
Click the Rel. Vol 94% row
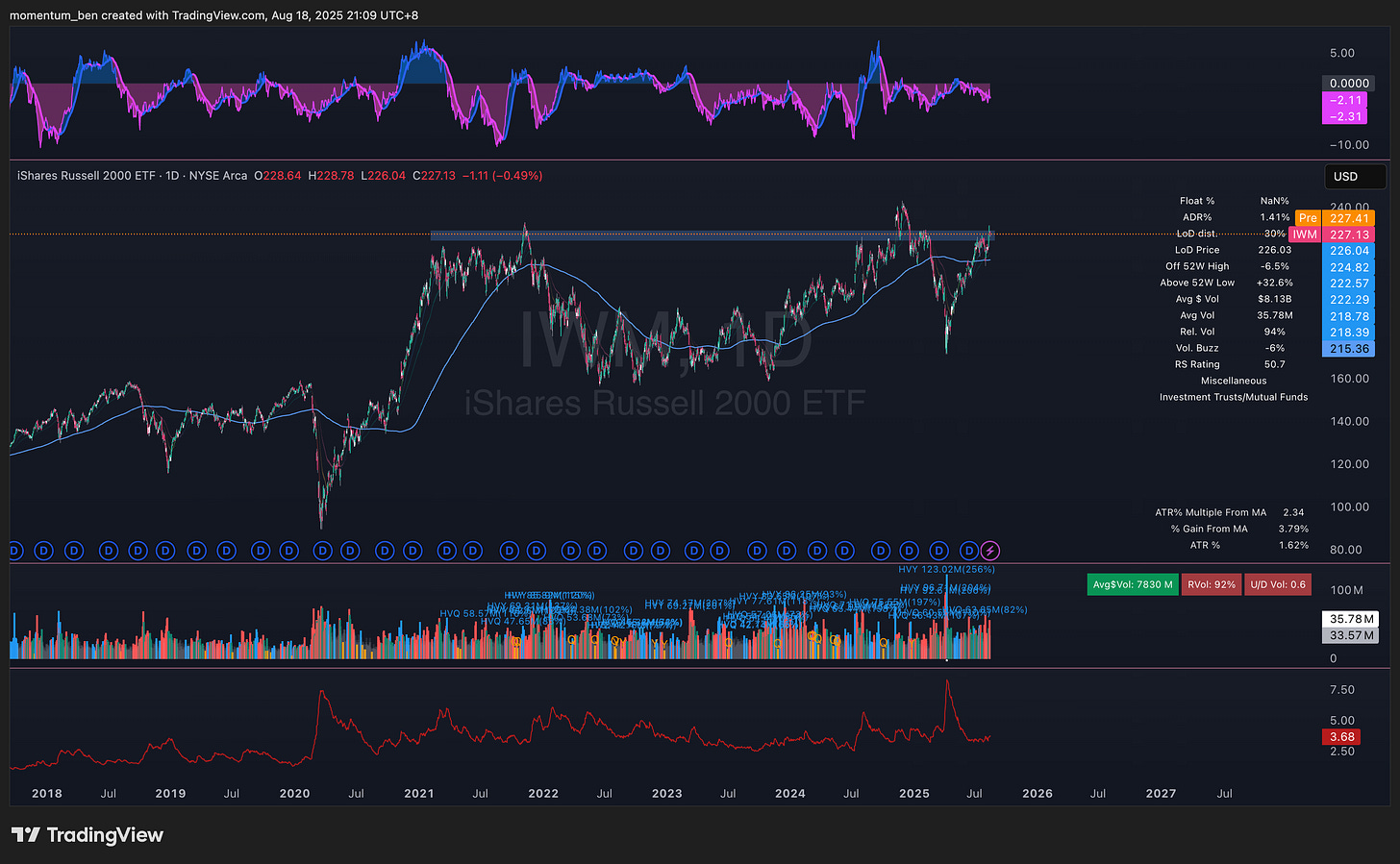1233,332
